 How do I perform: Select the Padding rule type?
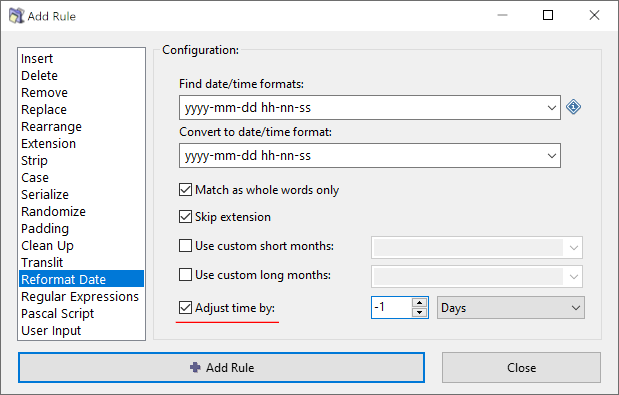point(81,228)
